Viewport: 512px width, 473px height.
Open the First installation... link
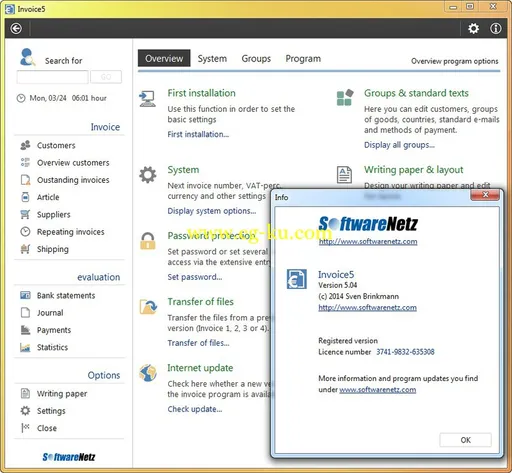click(198, 134)
